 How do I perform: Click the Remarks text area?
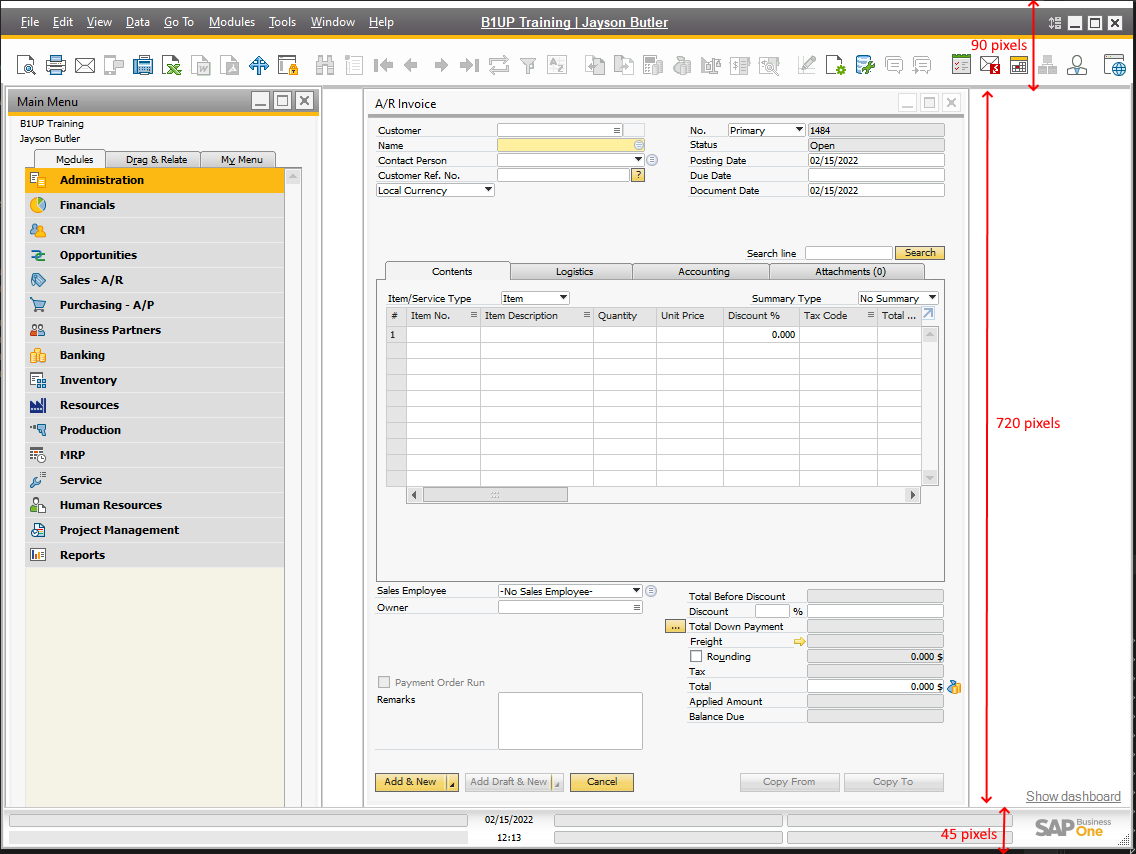pos(570,721)
